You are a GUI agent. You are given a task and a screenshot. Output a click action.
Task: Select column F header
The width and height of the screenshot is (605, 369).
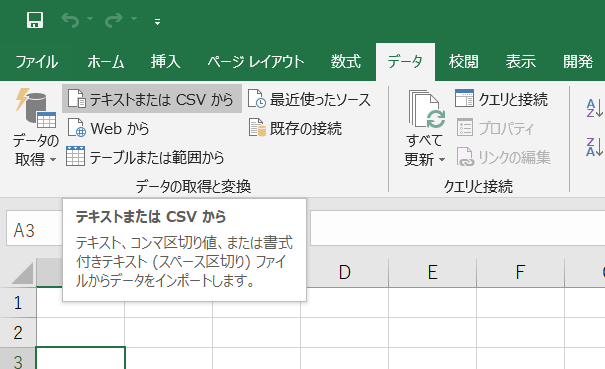(521, 273)
